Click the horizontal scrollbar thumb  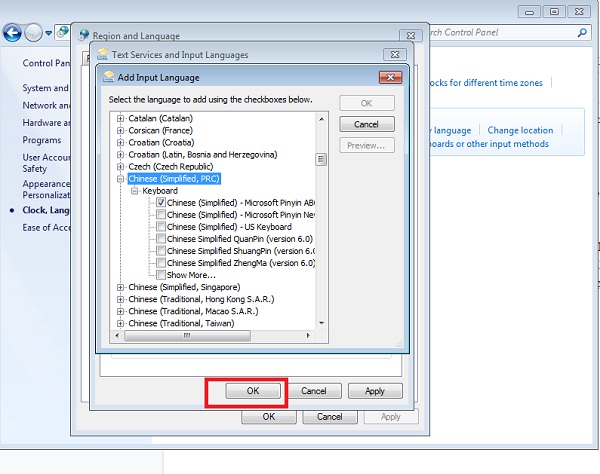point(187,336)
